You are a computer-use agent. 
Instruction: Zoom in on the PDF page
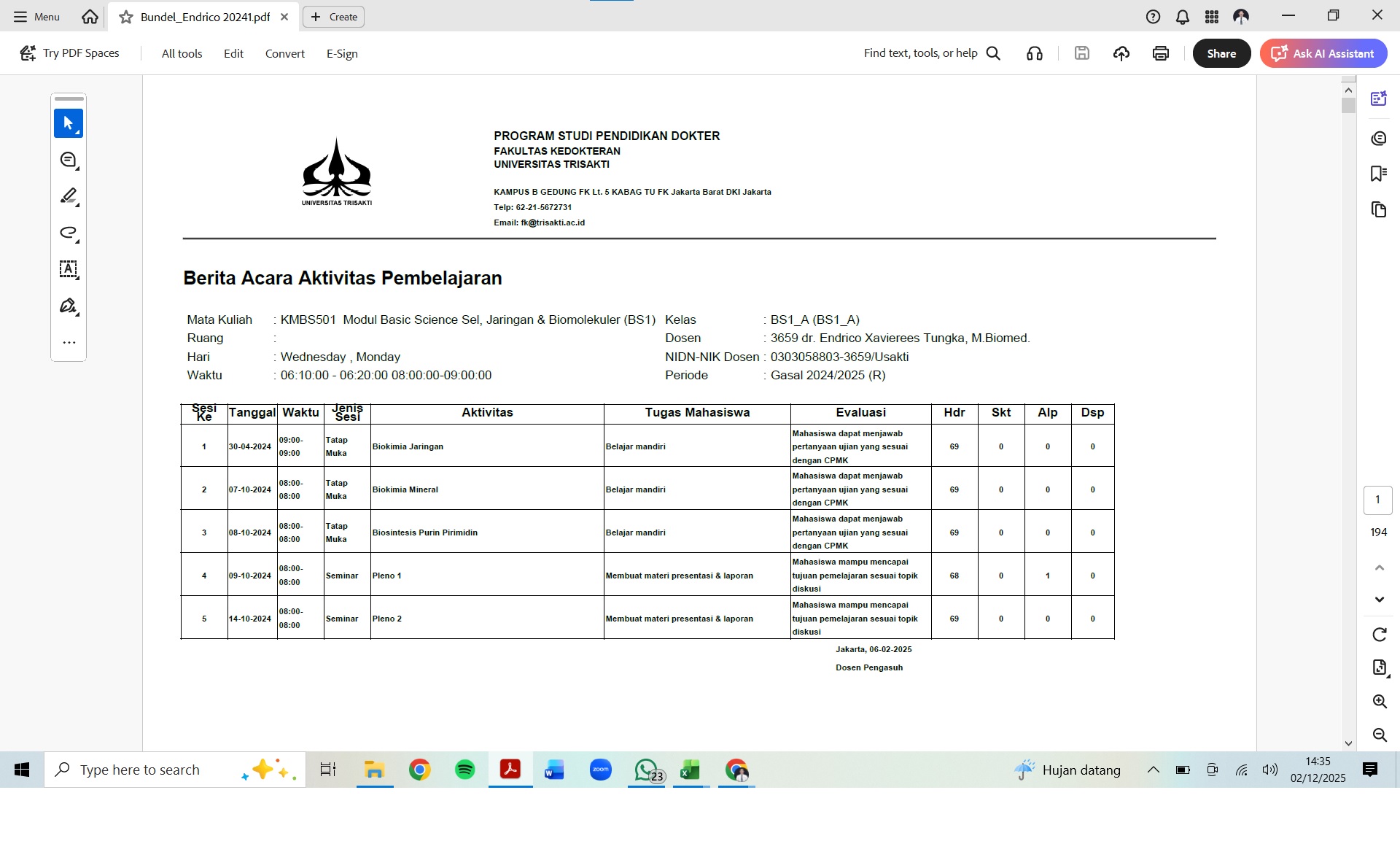coord(1379,702)
